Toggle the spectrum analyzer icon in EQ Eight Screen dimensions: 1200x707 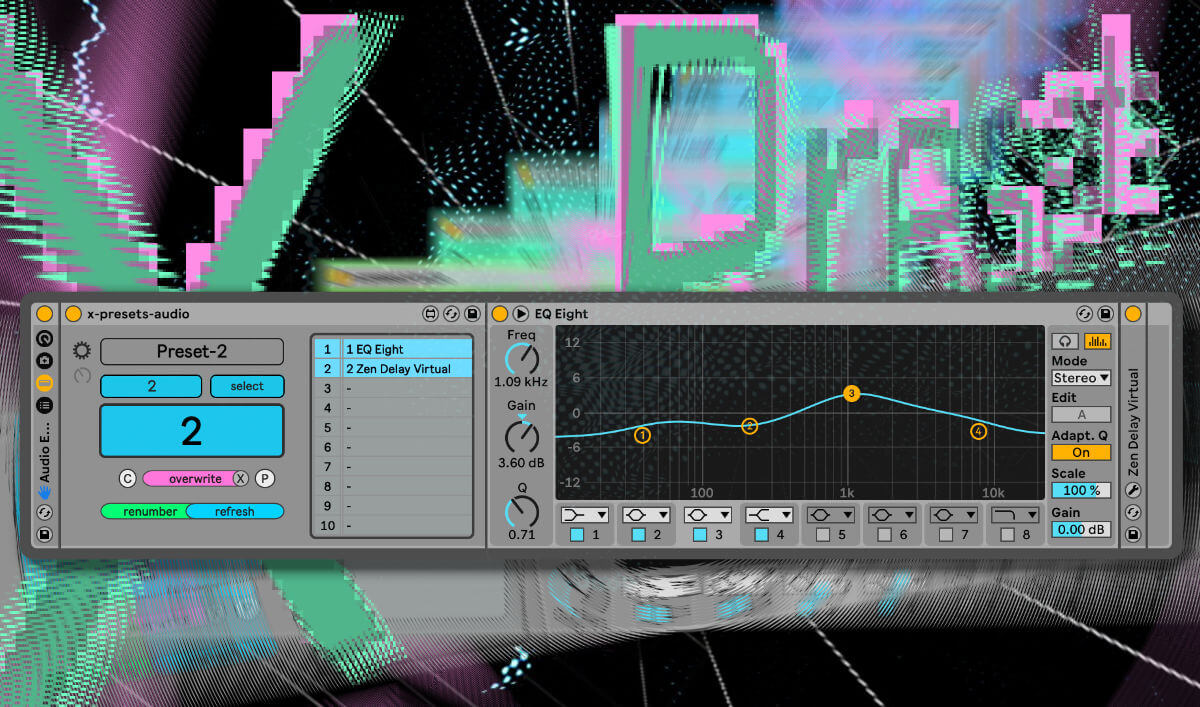point(1097,341)
